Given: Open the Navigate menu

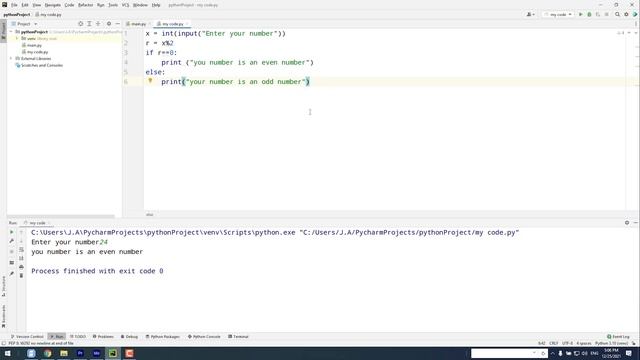Looking at the screenshot, I should click(53, 5).
